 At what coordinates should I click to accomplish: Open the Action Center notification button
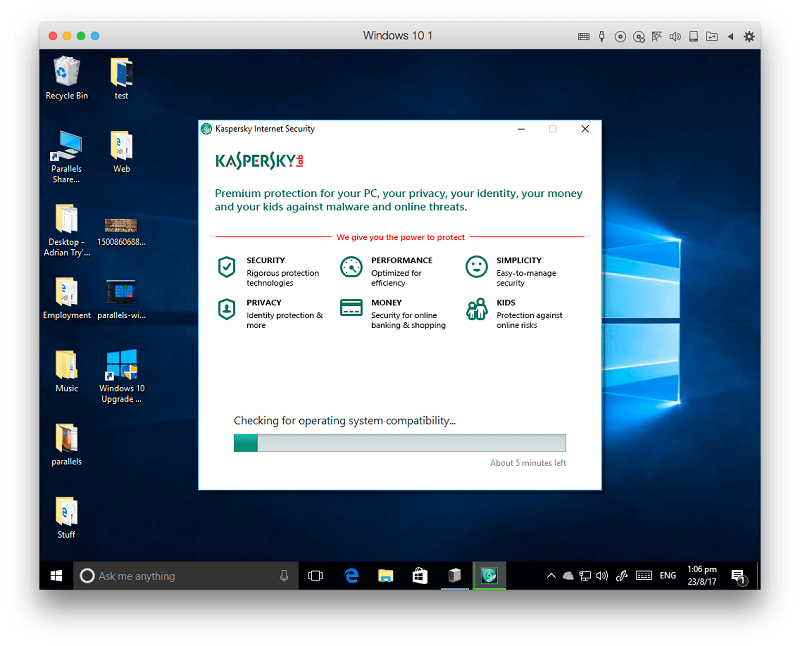click(x=739, y=576)
